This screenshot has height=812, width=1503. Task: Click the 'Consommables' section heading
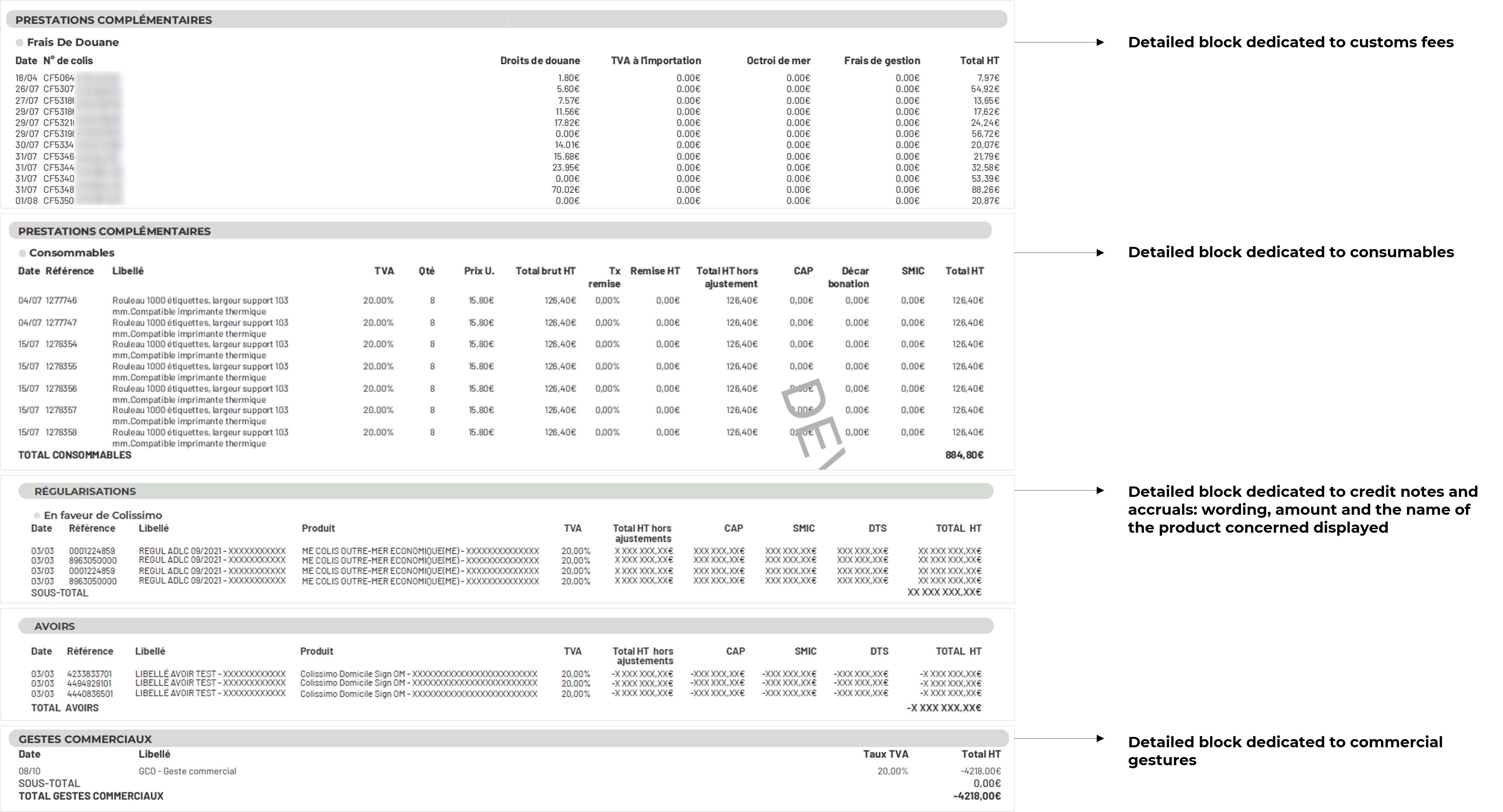pos(72,253)
